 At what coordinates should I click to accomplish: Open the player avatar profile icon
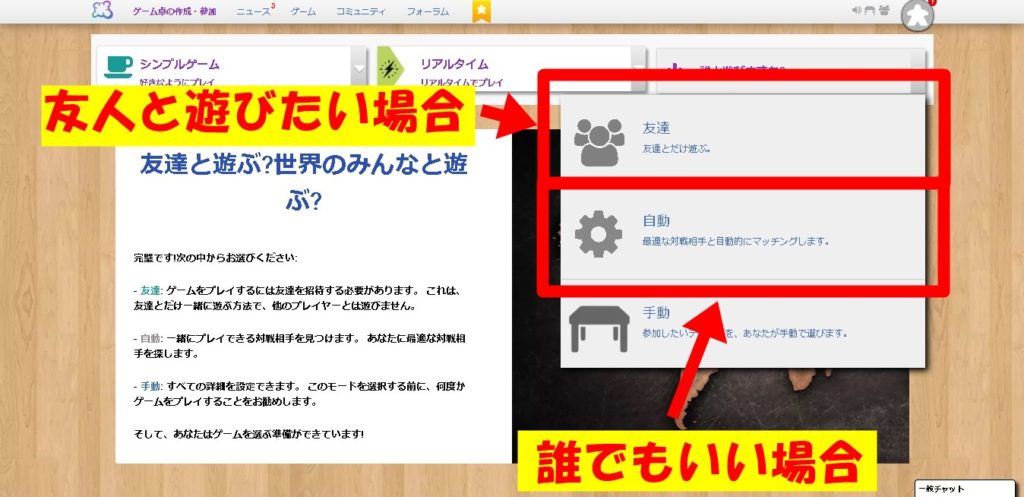916,15
